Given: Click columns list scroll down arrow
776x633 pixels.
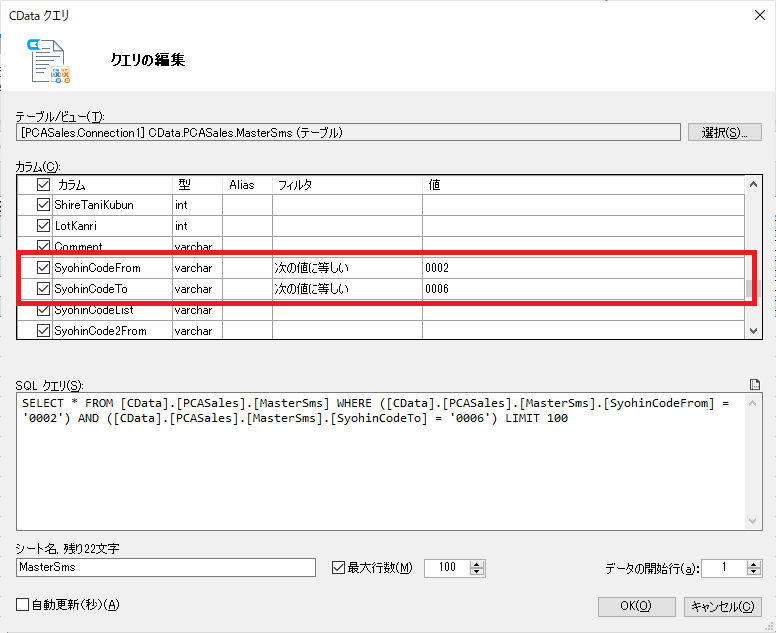Looking at the screenshot, I should coord(753,331).
